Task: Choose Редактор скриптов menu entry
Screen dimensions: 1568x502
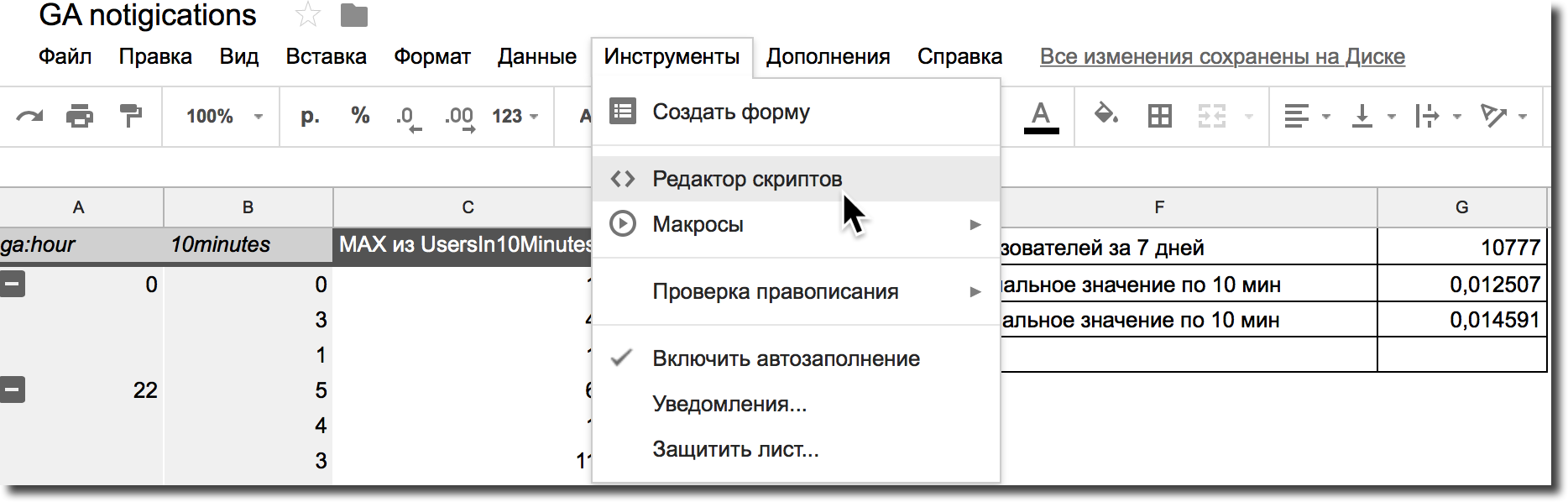Action: 796,179
